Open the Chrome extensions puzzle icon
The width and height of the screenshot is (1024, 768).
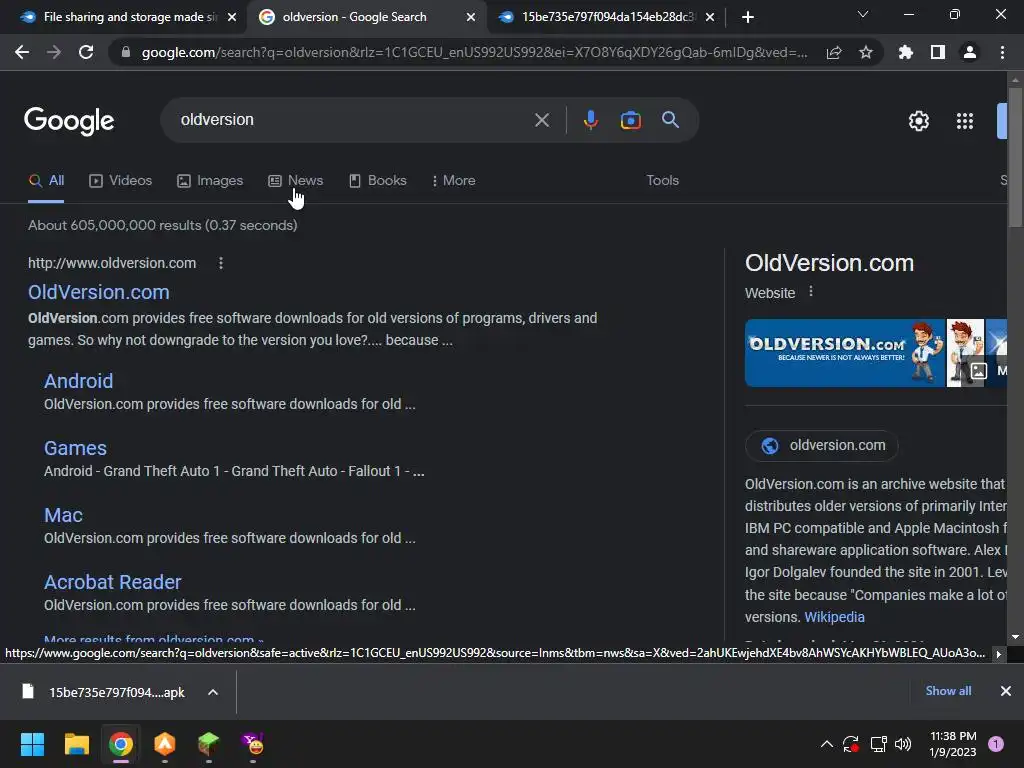(x=906, y=52)
